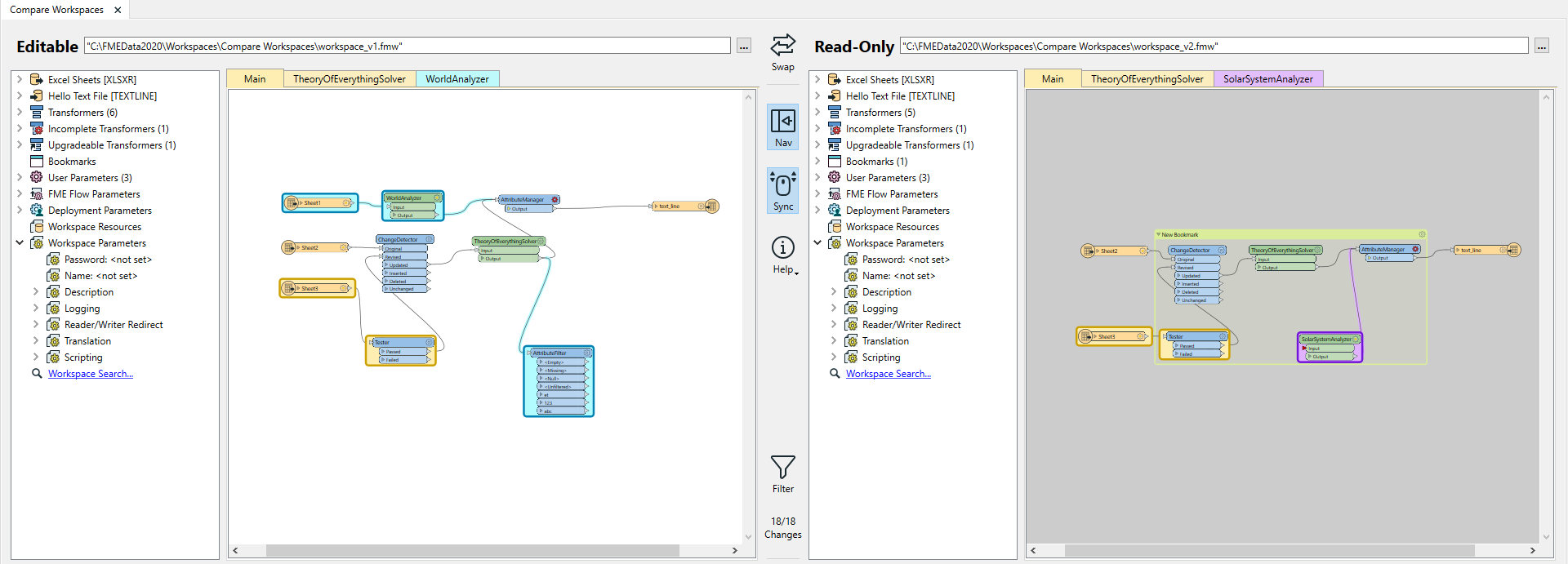1568x564 pixels.
Task: Open Workspace Search link in Editable pane
Action: [90, 374]
